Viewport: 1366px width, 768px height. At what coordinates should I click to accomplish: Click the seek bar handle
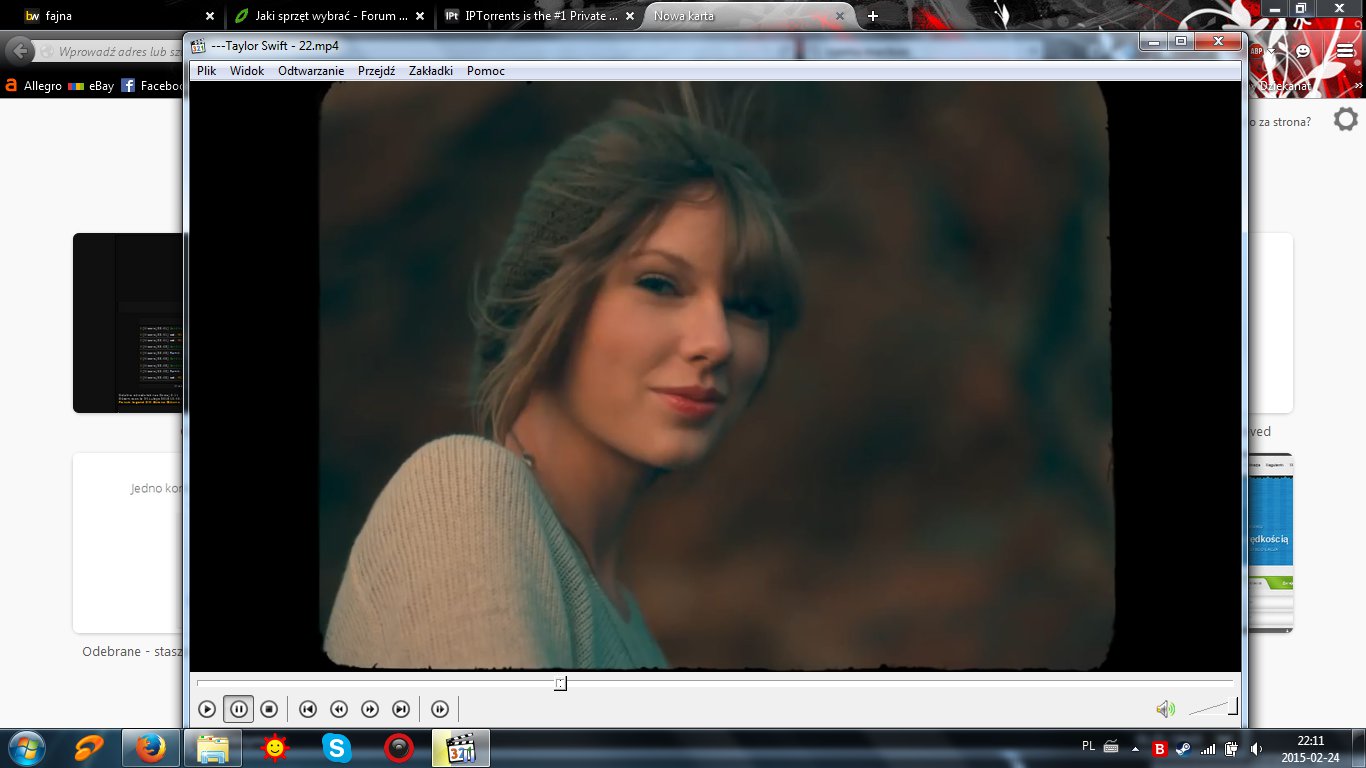click(561, 683)
